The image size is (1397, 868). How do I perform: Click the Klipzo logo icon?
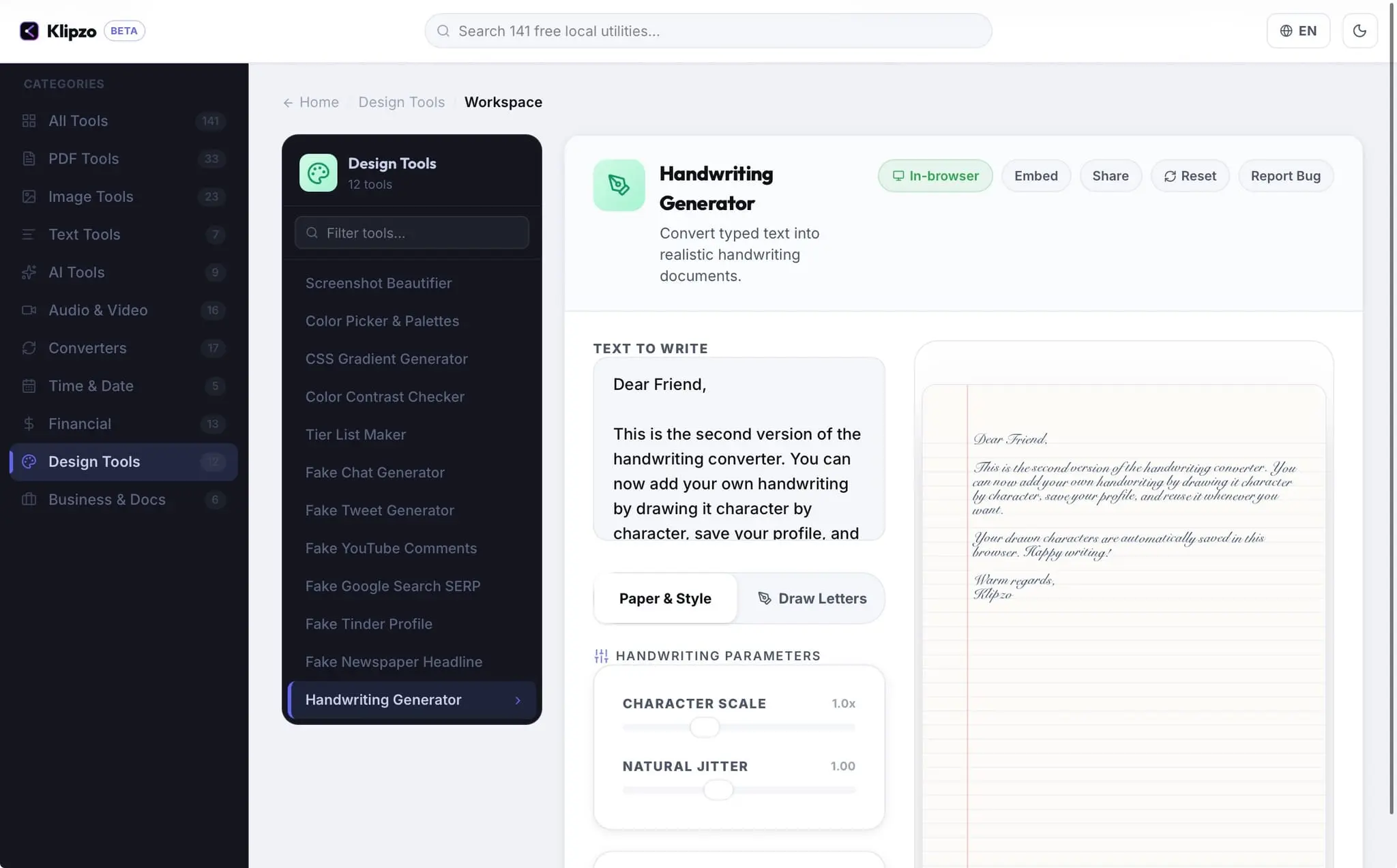click(29, 31)
